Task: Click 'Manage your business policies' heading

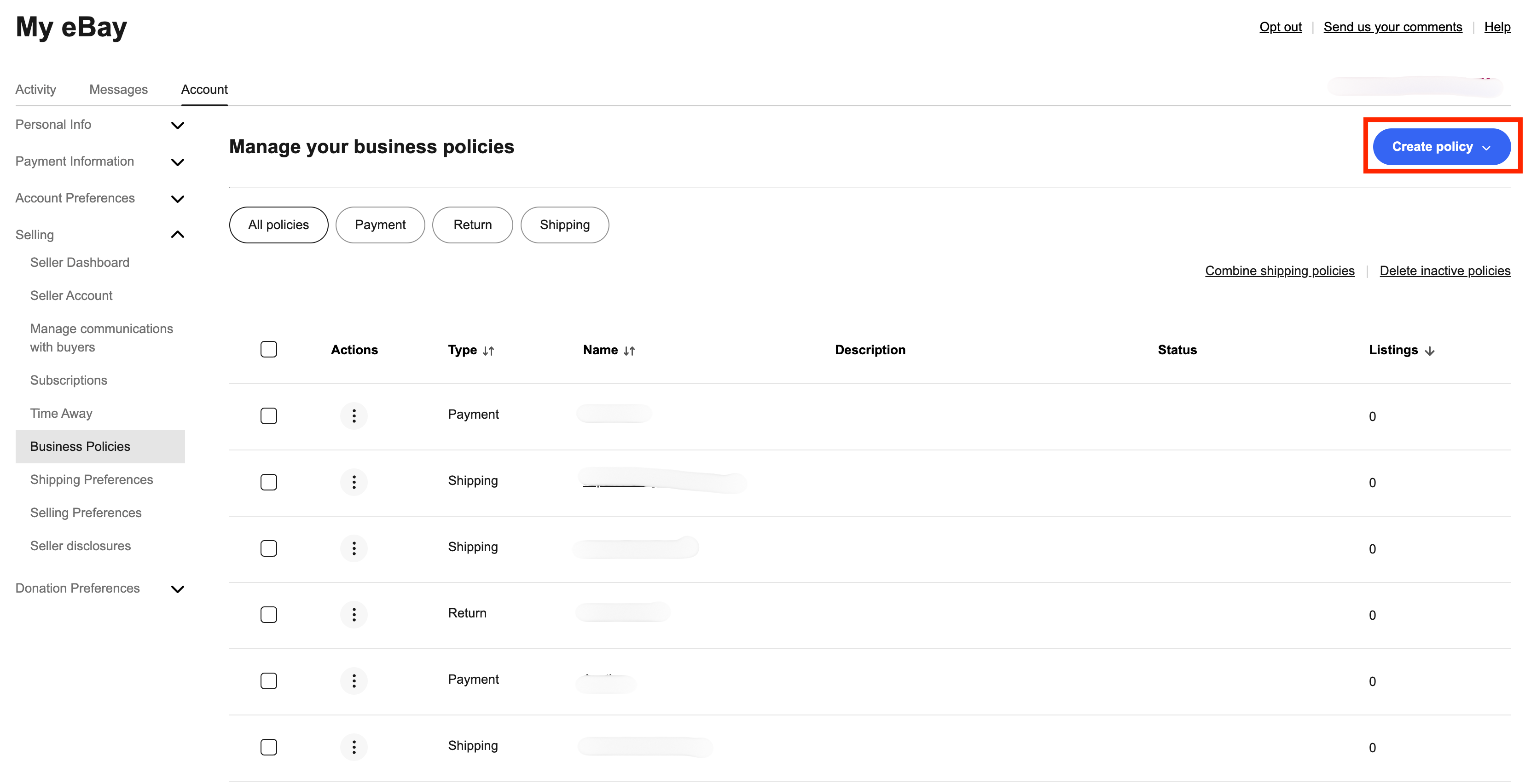Action: 371,147
